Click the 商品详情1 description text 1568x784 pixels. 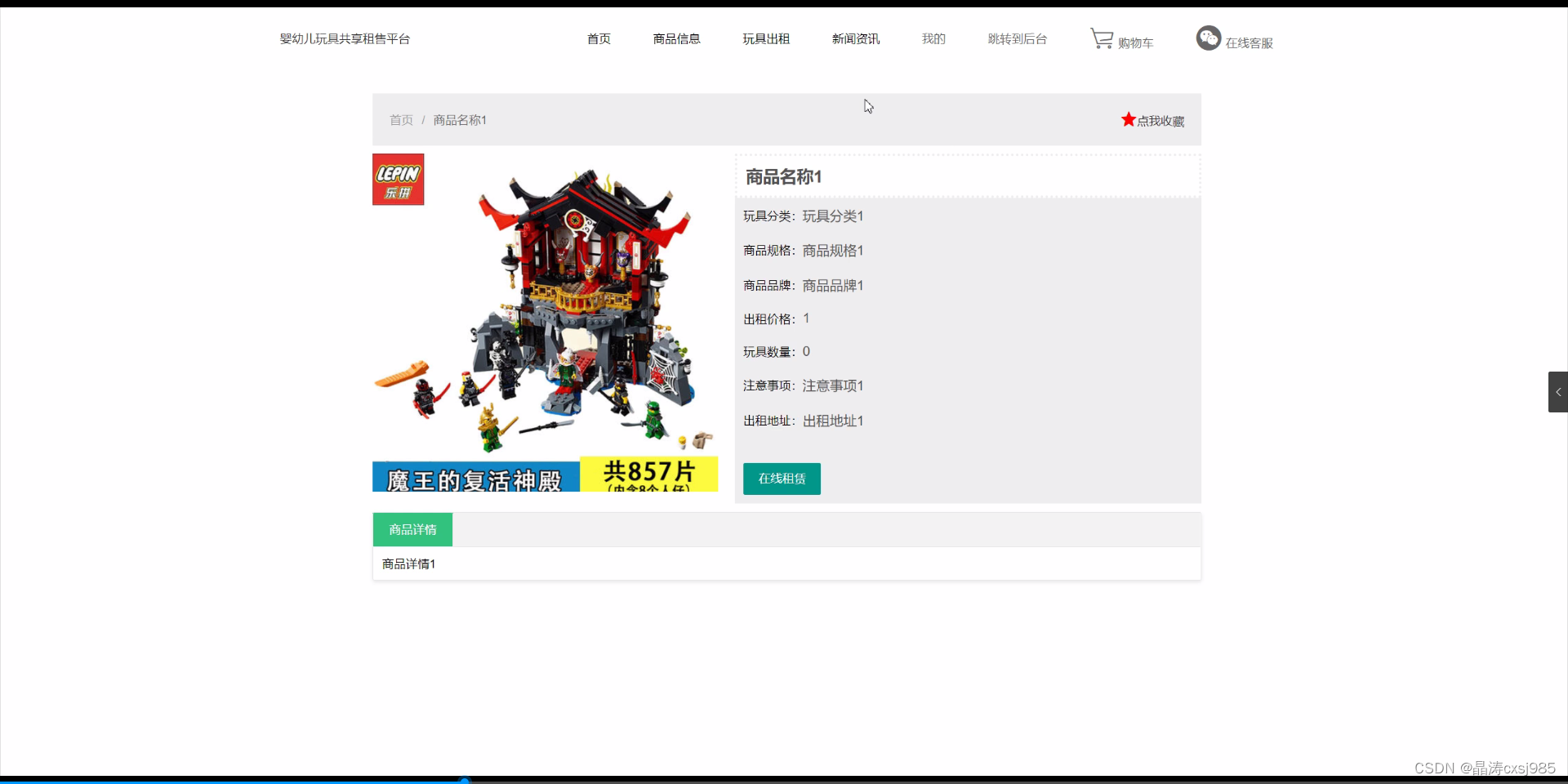pos(408,563)
